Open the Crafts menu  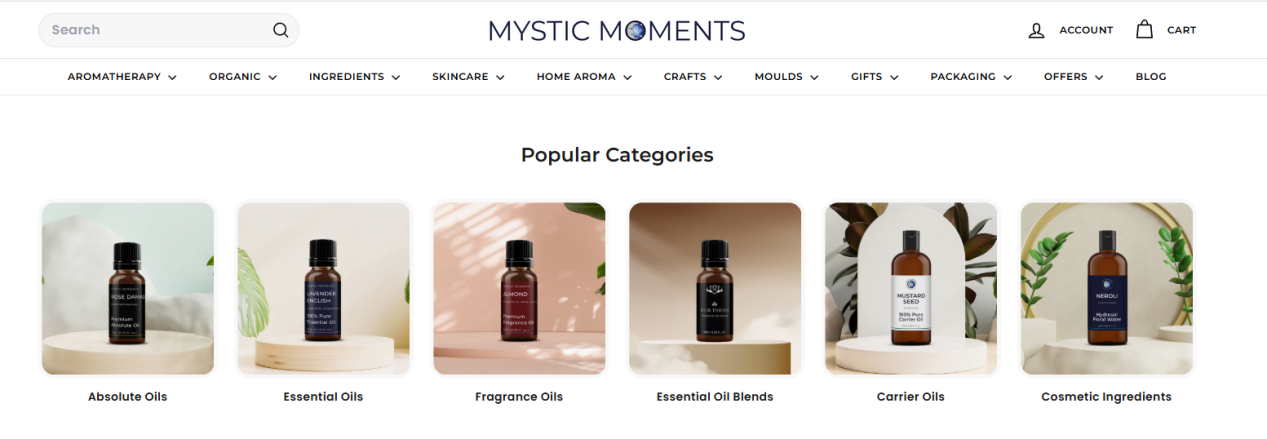693,77
